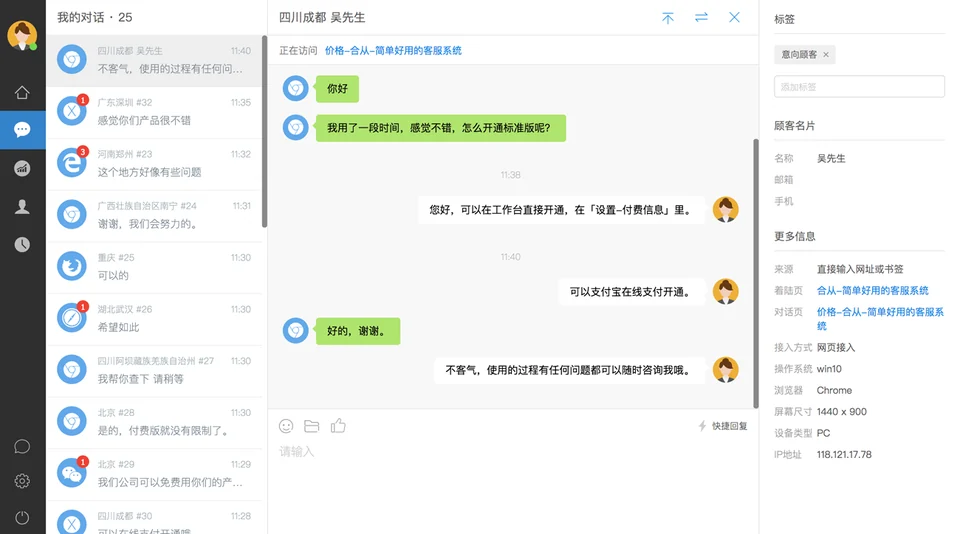
Task: Select the chat conversations sidebar icon
Action: 22,130
